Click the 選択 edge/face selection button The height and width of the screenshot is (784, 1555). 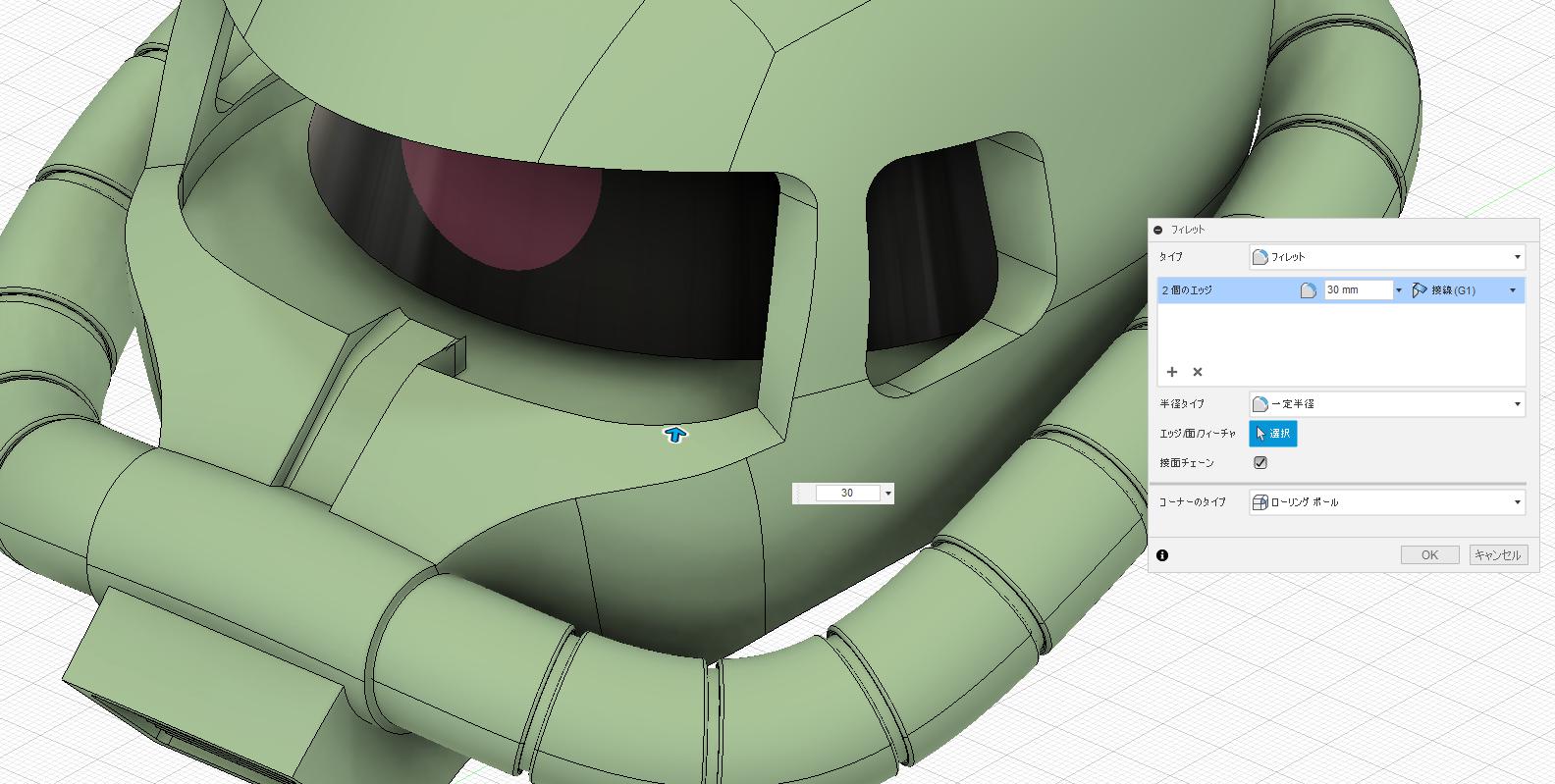[1273, 434]
